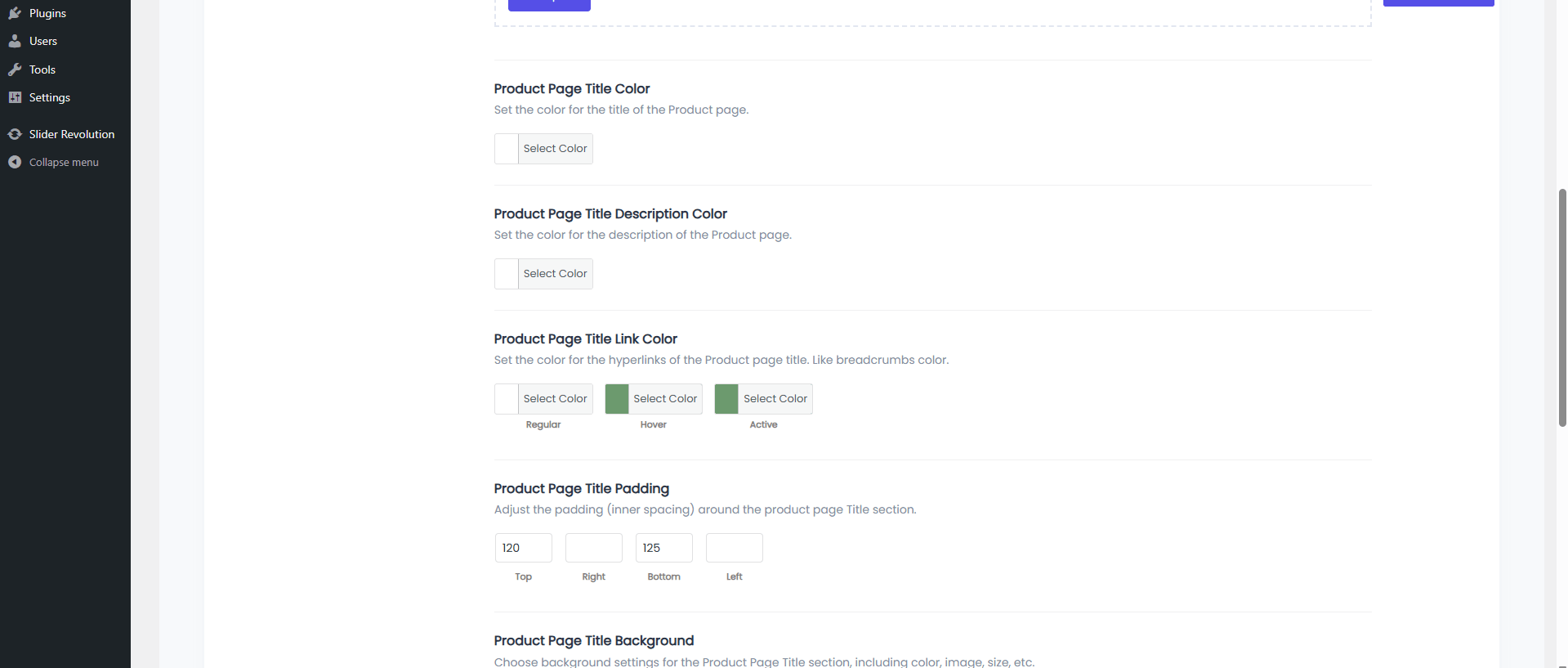This screenshot has height=668, width=1568.
Task: Click the Regular link color swatch
Action: tap(507, 399)
